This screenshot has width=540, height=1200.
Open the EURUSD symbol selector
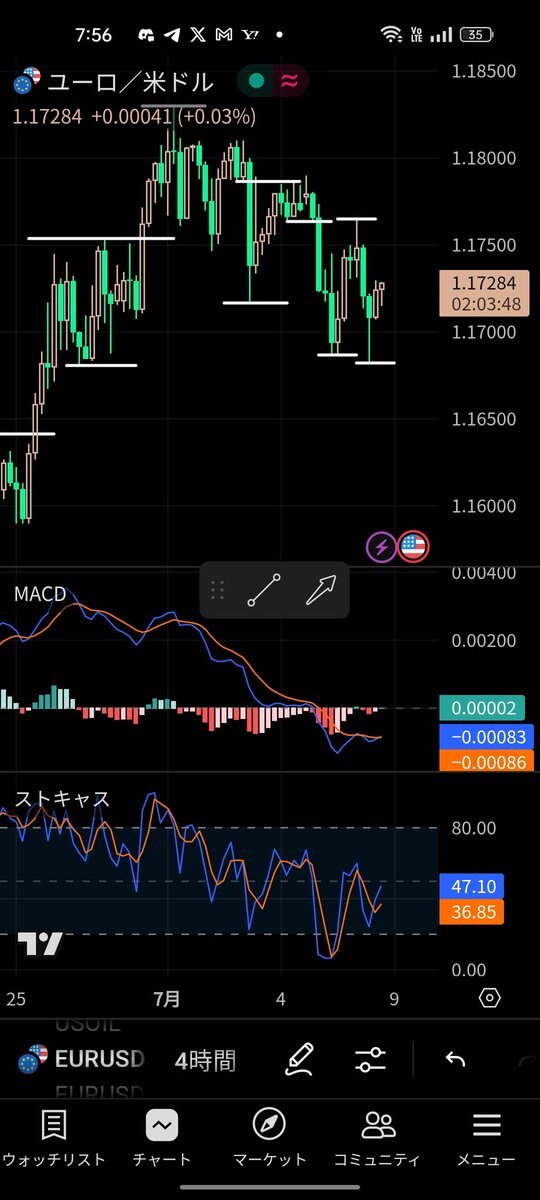pyautogui.click(x=82, y=1059)
